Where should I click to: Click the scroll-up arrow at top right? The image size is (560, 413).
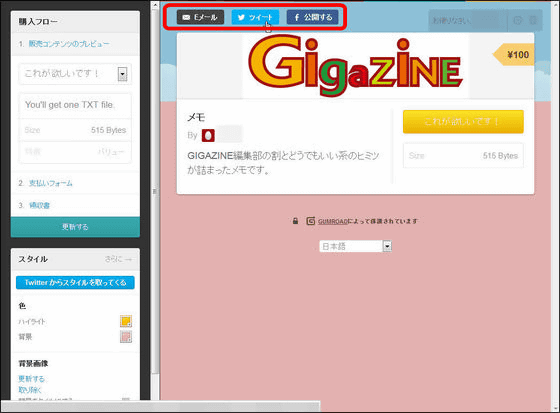click(x=556, y=5)
